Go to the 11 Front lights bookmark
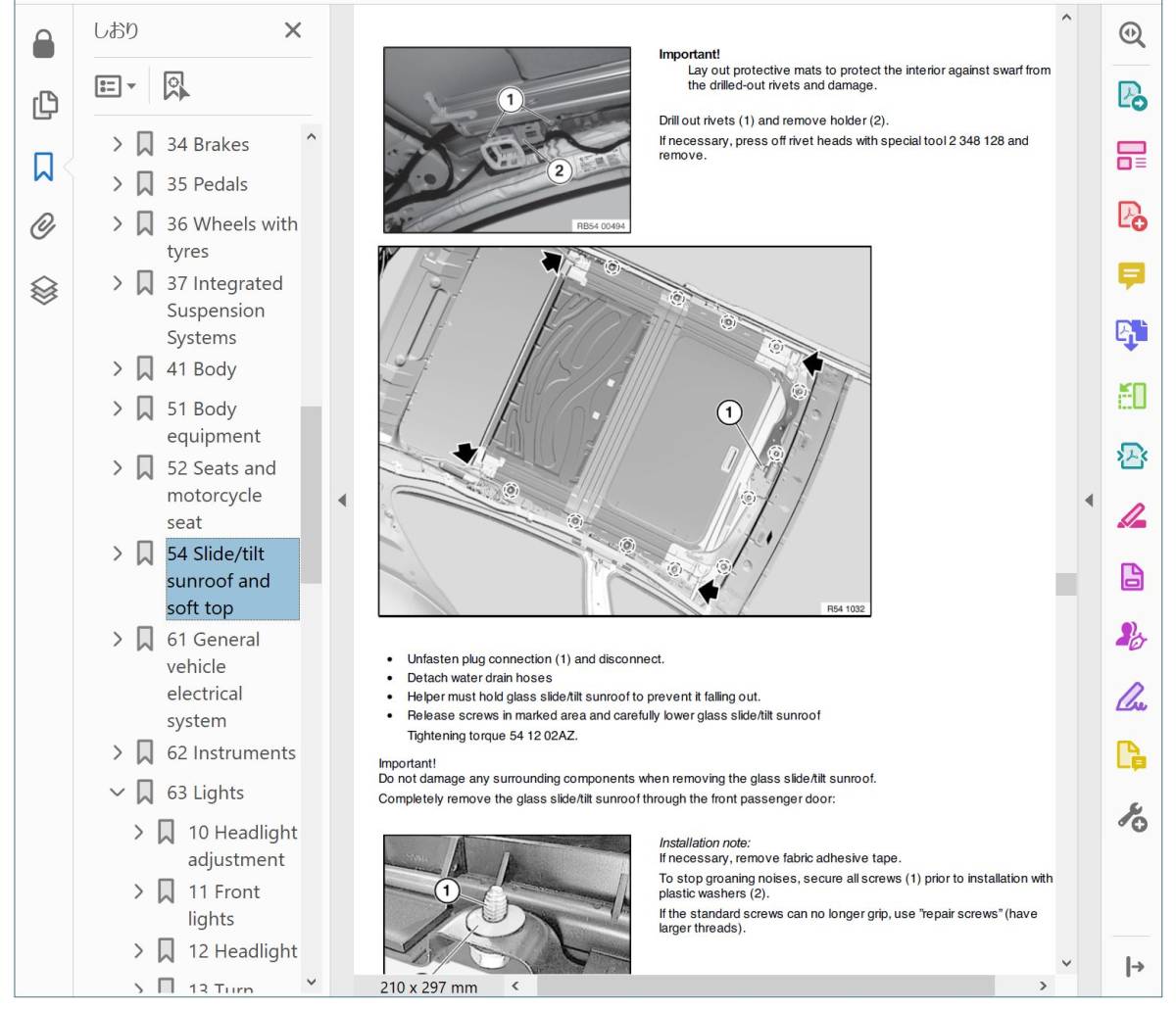Image resolution: width=1176 pixels, height=1011 pixels. tap(224, 905)
